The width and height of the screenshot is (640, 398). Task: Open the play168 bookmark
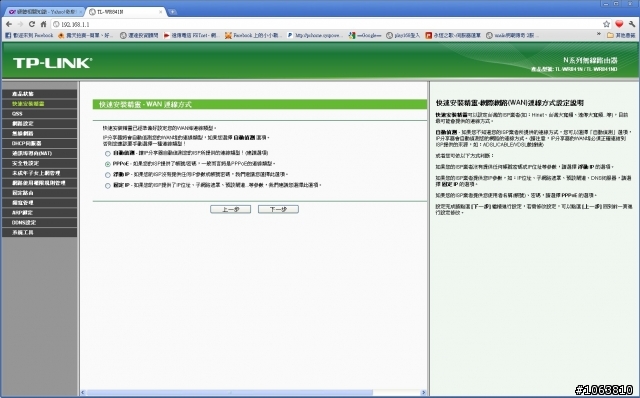[x=403, y=36]
